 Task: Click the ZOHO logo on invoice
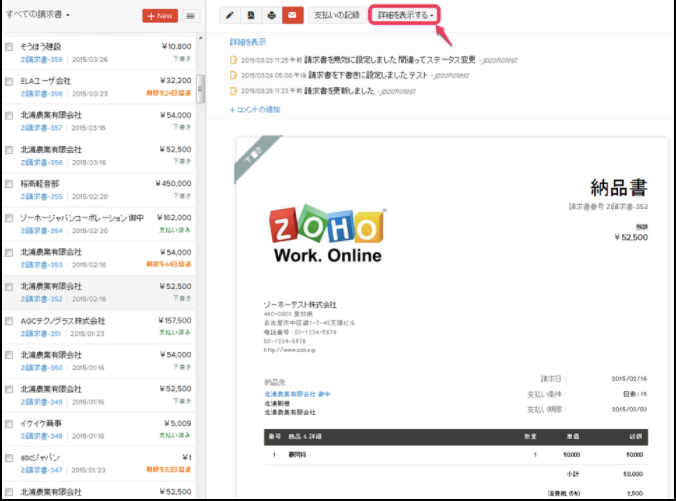click(x=326, y=236)
